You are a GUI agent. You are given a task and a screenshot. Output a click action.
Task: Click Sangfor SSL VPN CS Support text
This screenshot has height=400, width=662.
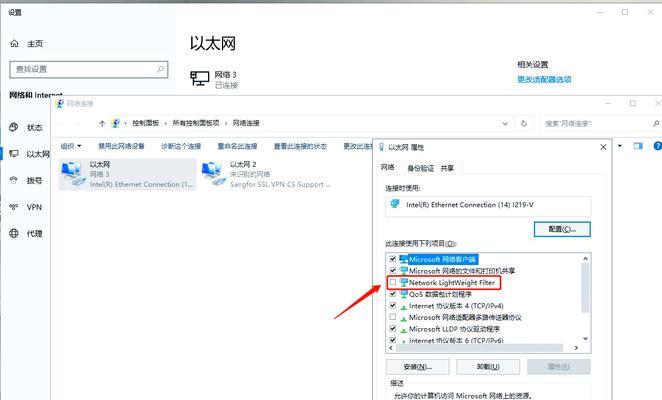280,185
